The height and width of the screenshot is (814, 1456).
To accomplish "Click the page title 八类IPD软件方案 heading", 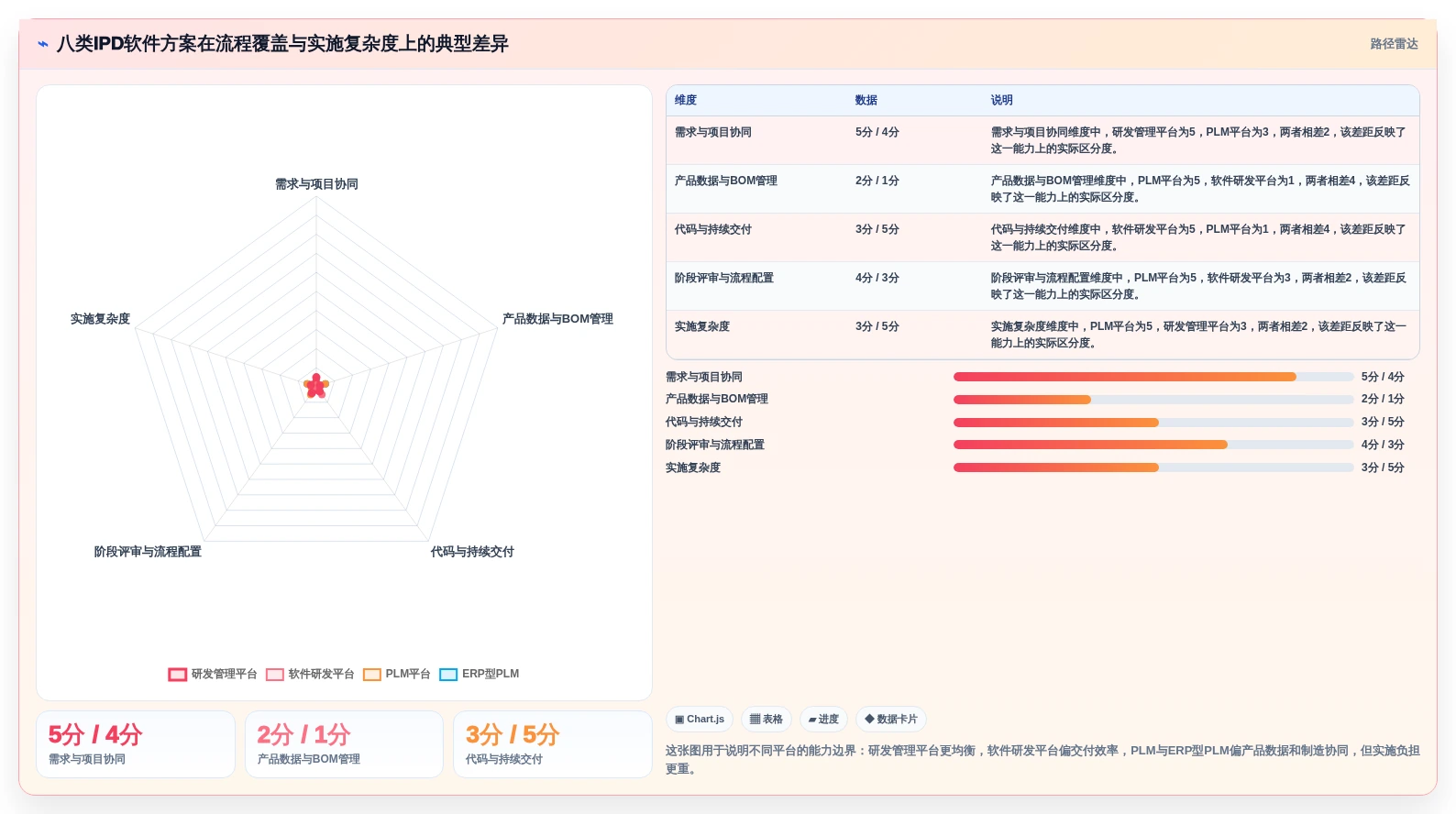I will click(282, 44).
